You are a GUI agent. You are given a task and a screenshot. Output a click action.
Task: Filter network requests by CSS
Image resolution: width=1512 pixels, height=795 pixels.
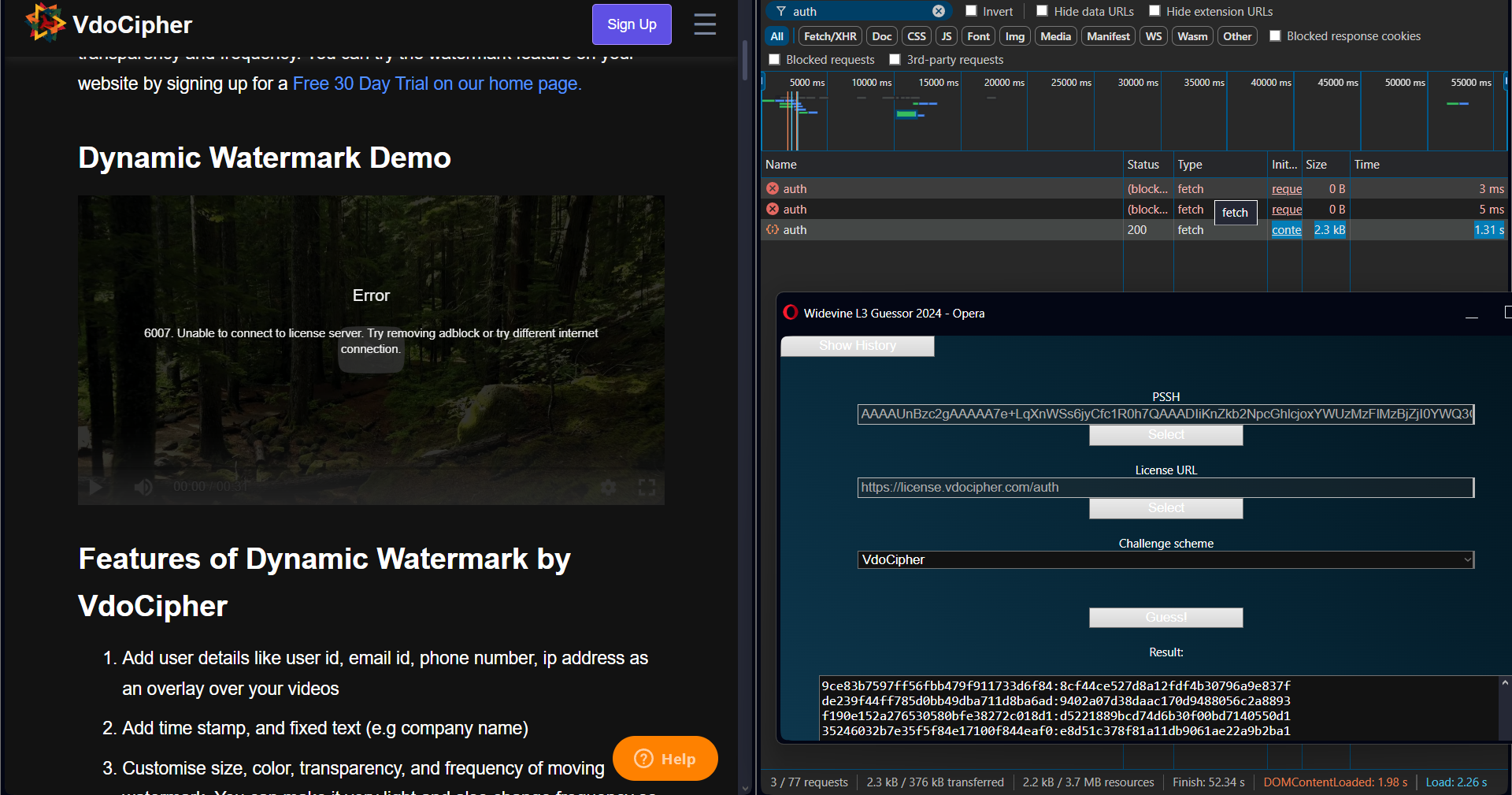[917, 36]
